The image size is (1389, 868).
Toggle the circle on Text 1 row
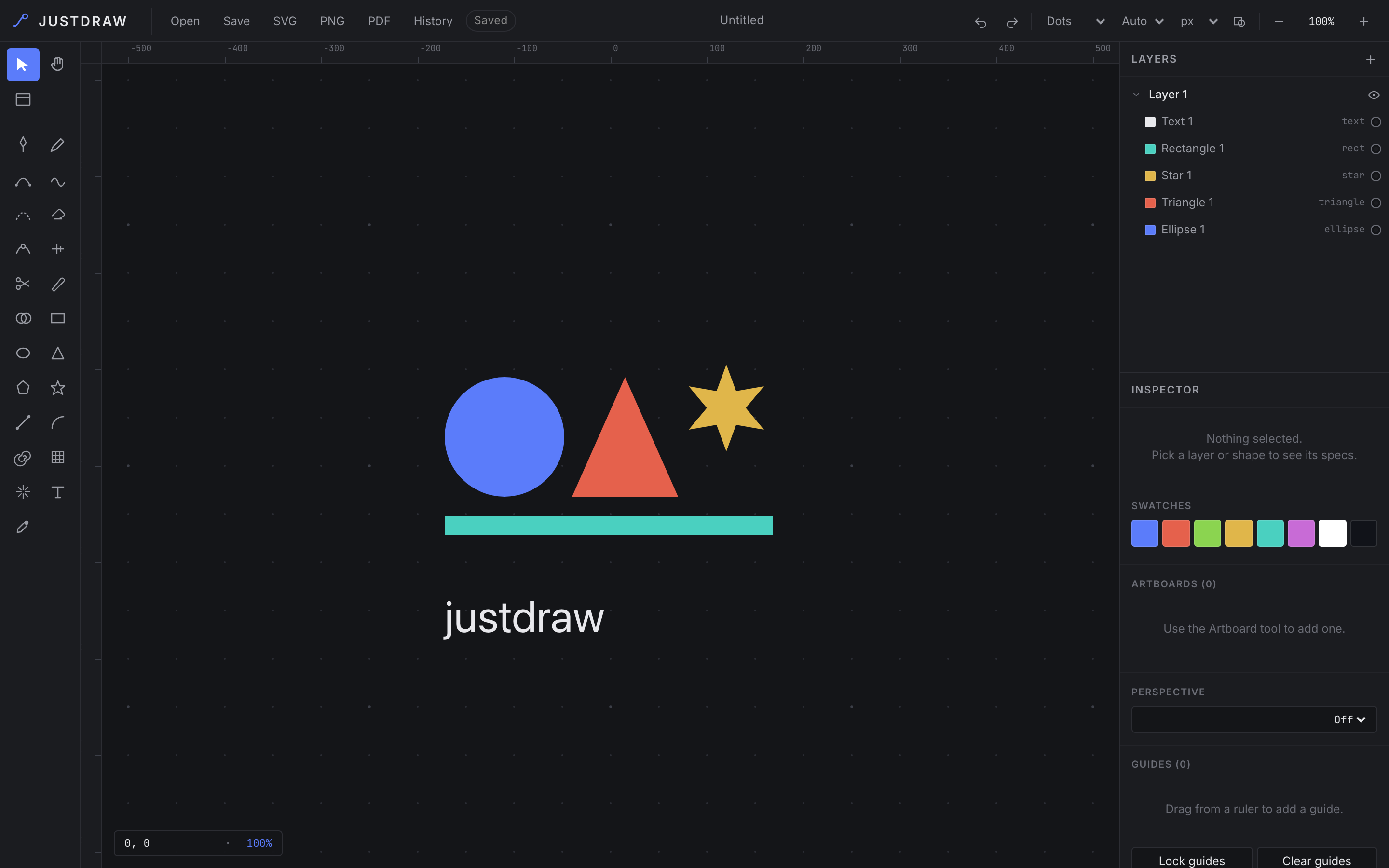pyautogui.click(x=1376, y=122)
